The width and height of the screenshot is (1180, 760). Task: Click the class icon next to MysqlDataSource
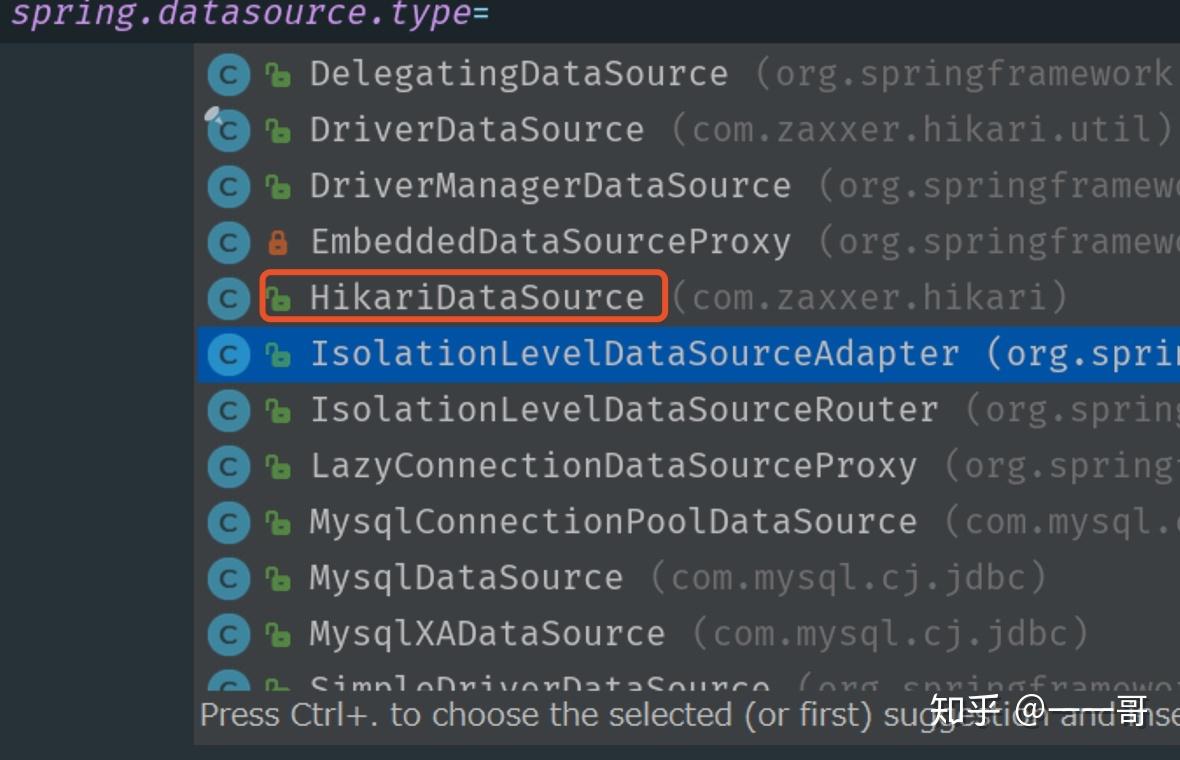(x=227, y=577)
